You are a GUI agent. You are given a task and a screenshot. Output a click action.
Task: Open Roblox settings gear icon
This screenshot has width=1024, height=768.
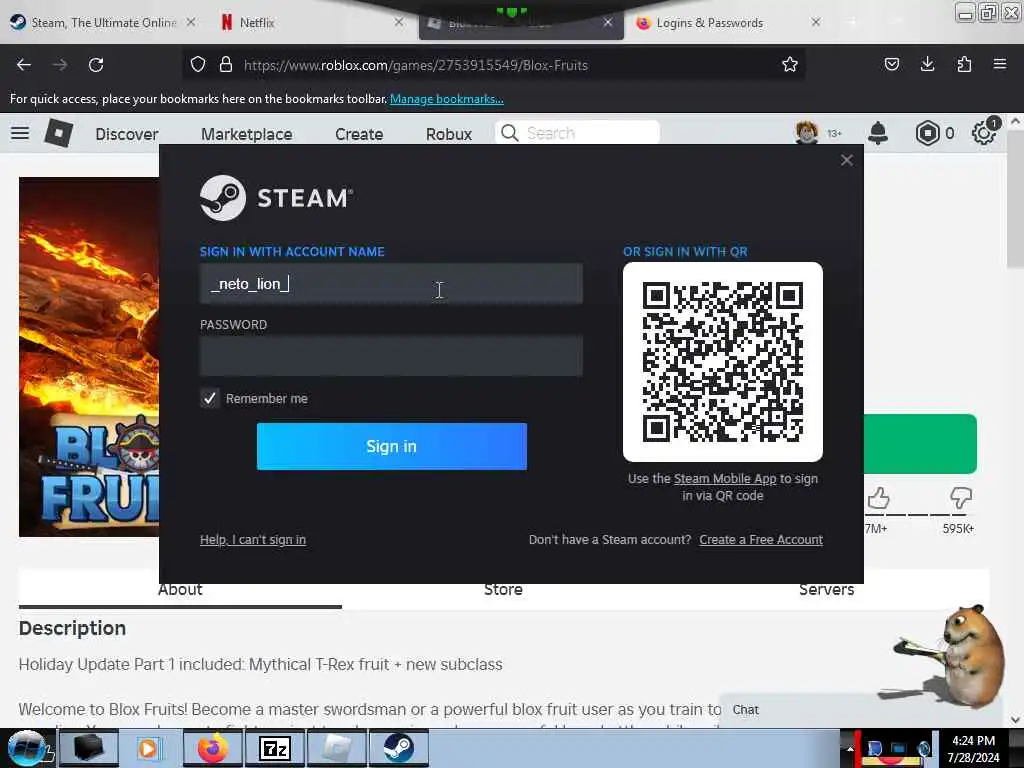(x=984, y=133)
